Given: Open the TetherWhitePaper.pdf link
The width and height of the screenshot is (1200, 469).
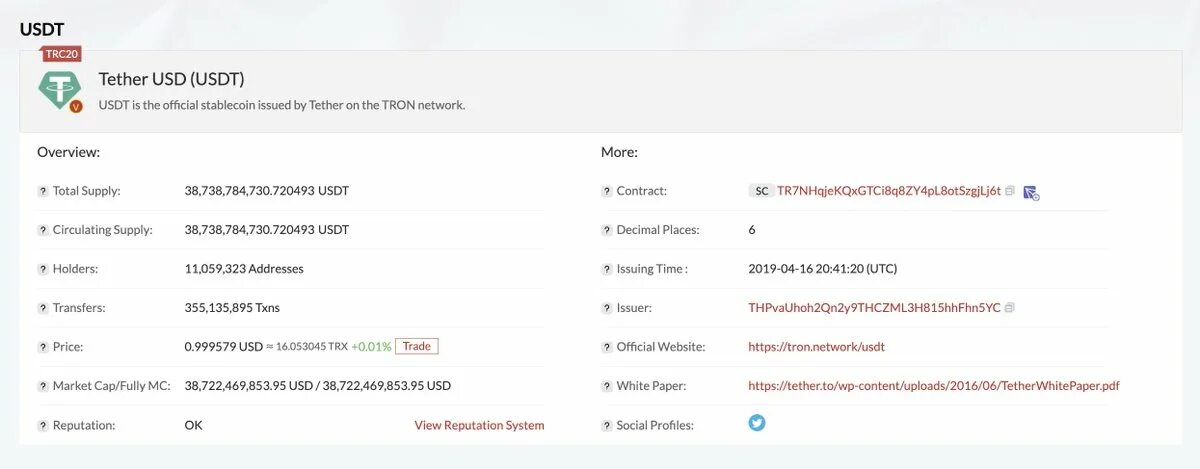Looking at the screenshot, I should (940, 386).
